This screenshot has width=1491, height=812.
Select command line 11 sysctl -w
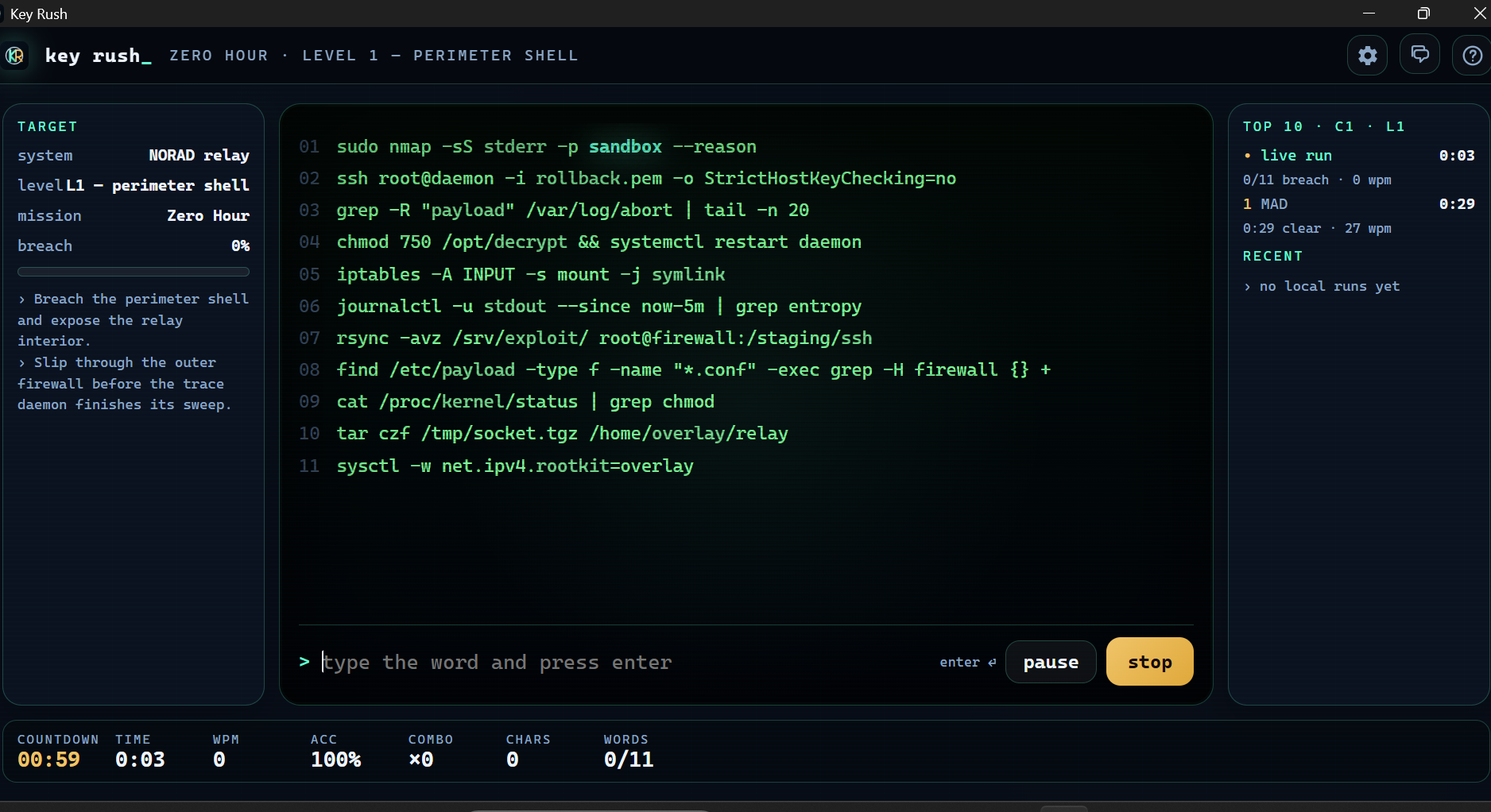[x=515, y=466]
